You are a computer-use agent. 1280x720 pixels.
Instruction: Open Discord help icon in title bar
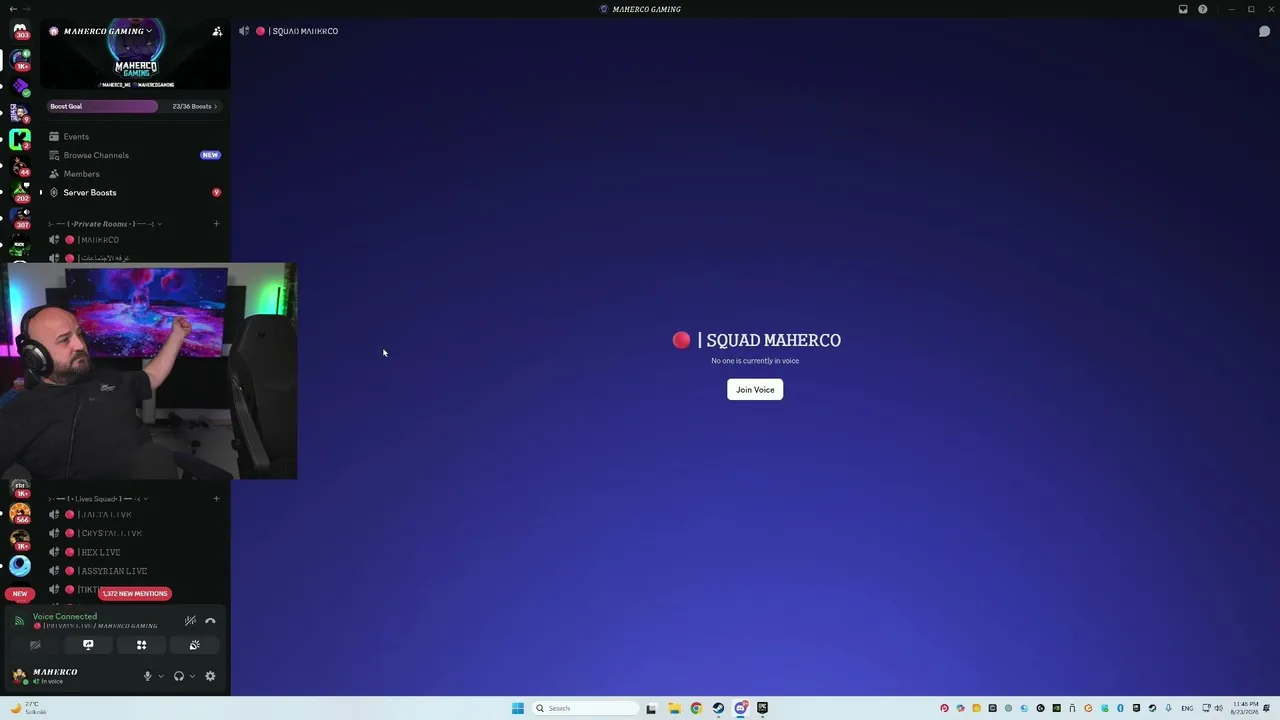click(1203, 9)
